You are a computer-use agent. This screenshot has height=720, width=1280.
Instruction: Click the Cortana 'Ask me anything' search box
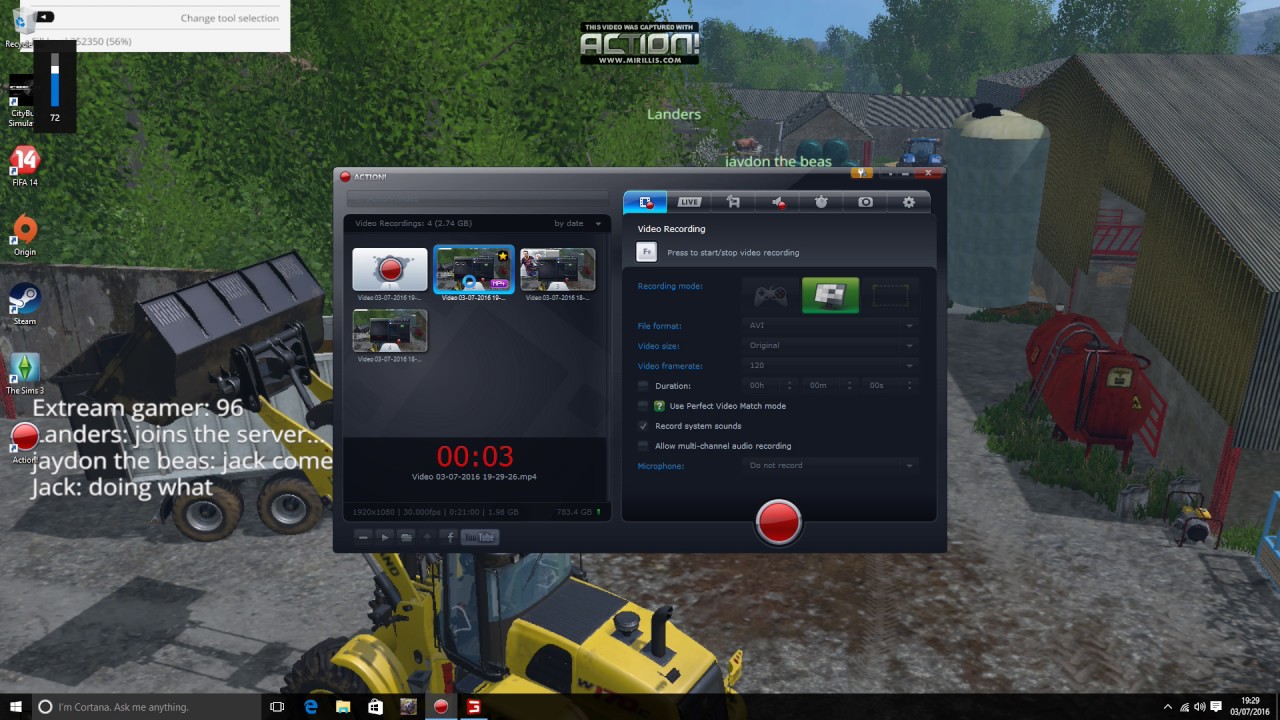point(145,706)
